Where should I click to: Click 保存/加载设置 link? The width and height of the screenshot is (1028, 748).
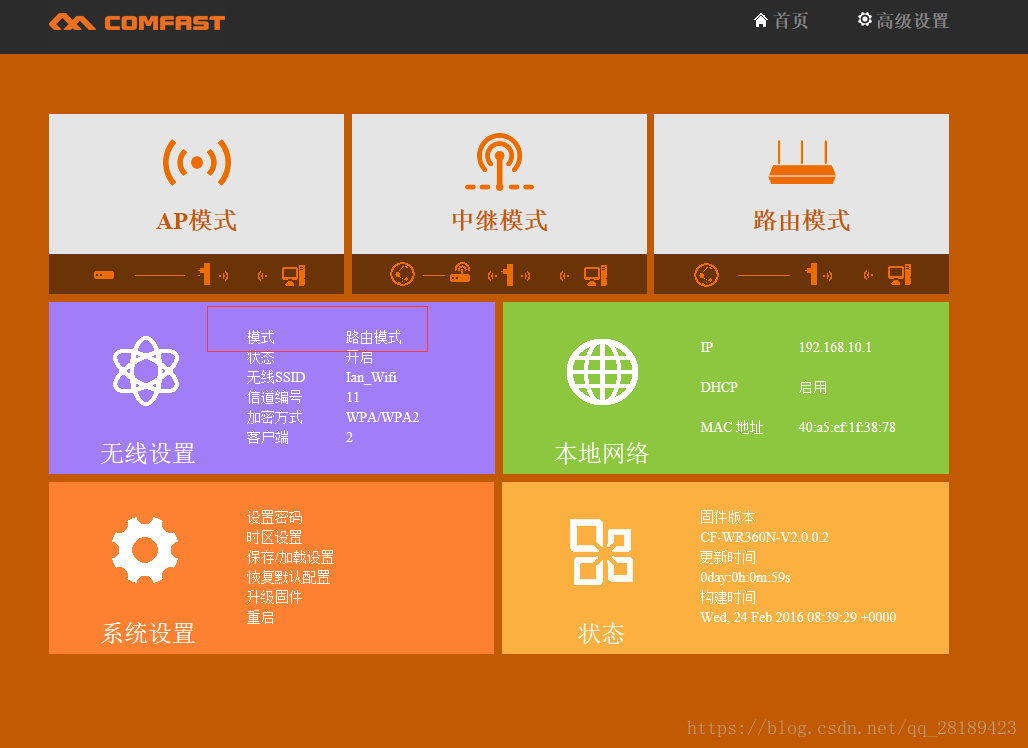290,557
